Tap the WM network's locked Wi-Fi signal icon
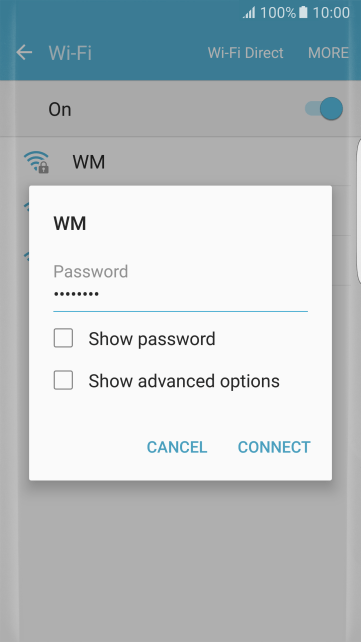361x642 pixels. [x=36, y=162]
